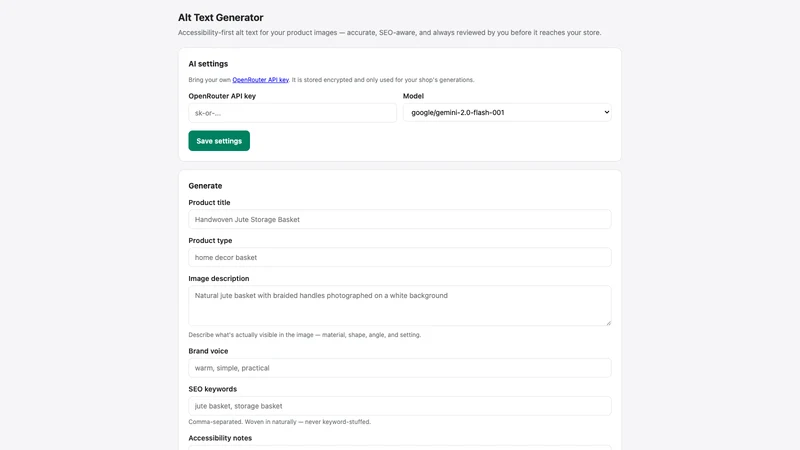Focus the Product title field

[x=399, y=219]
